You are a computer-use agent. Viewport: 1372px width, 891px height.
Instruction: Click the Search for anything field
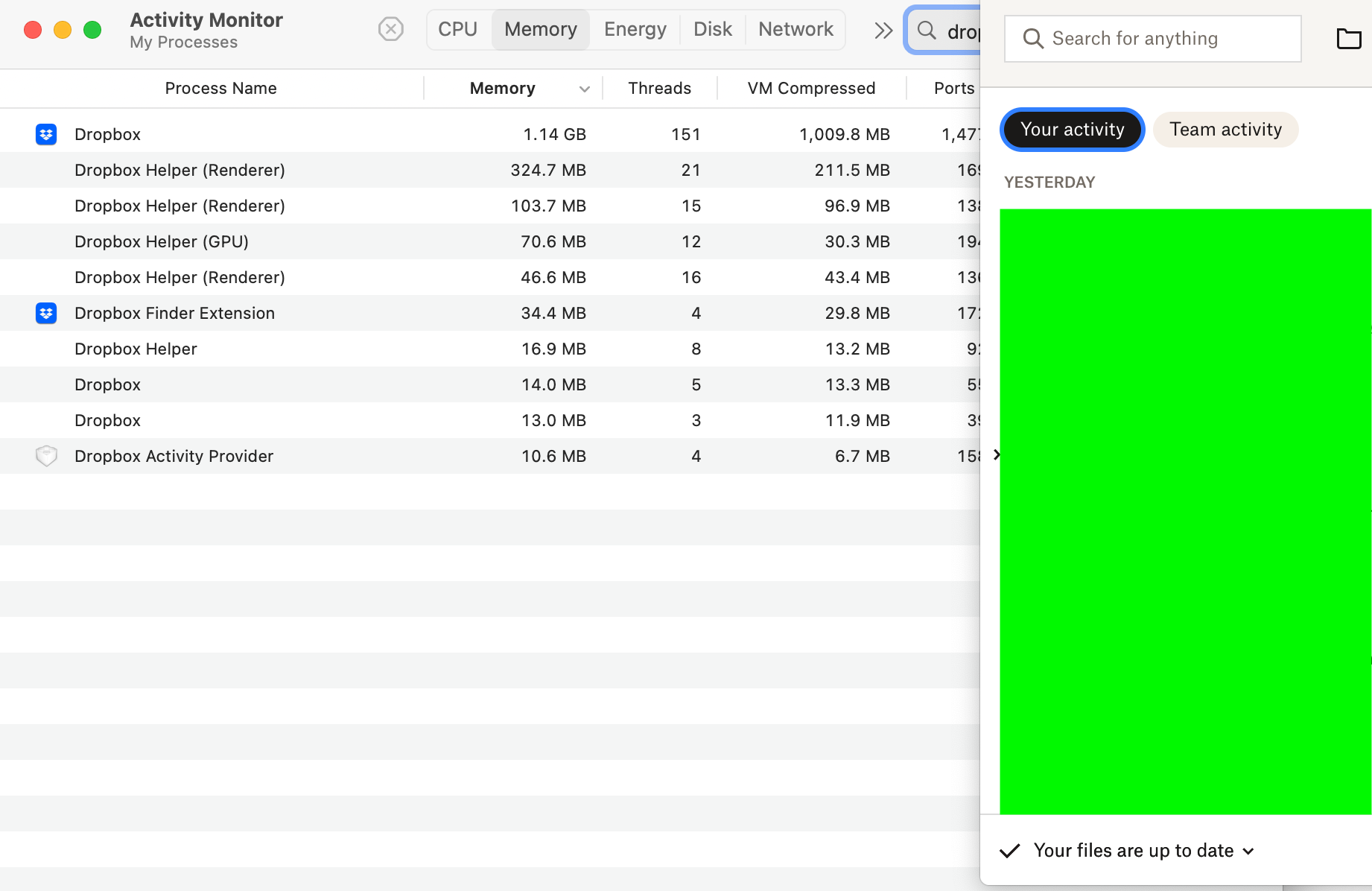1153,39
